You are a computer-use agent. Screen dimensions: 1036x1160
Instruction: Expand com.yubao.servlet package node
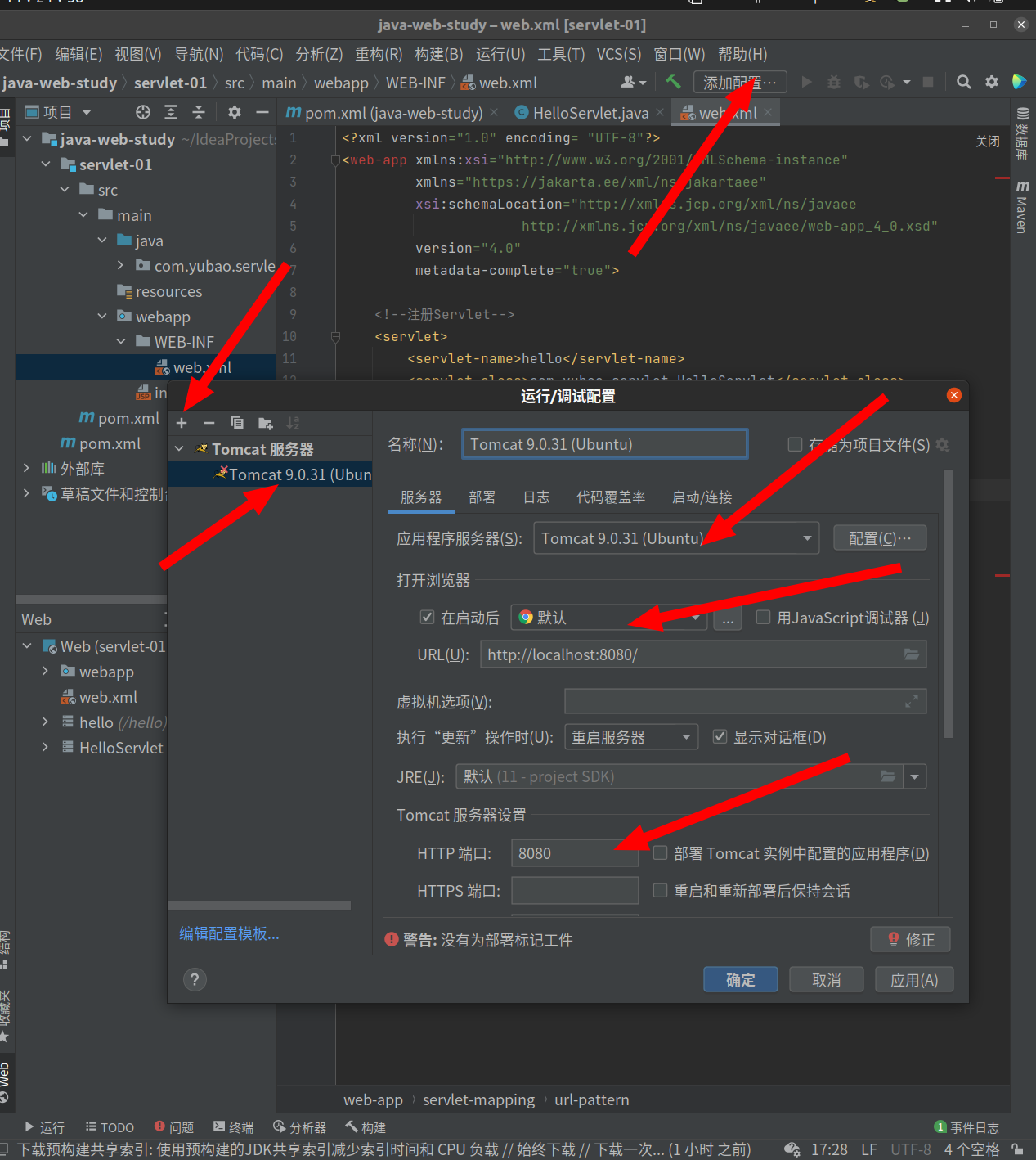121,265
